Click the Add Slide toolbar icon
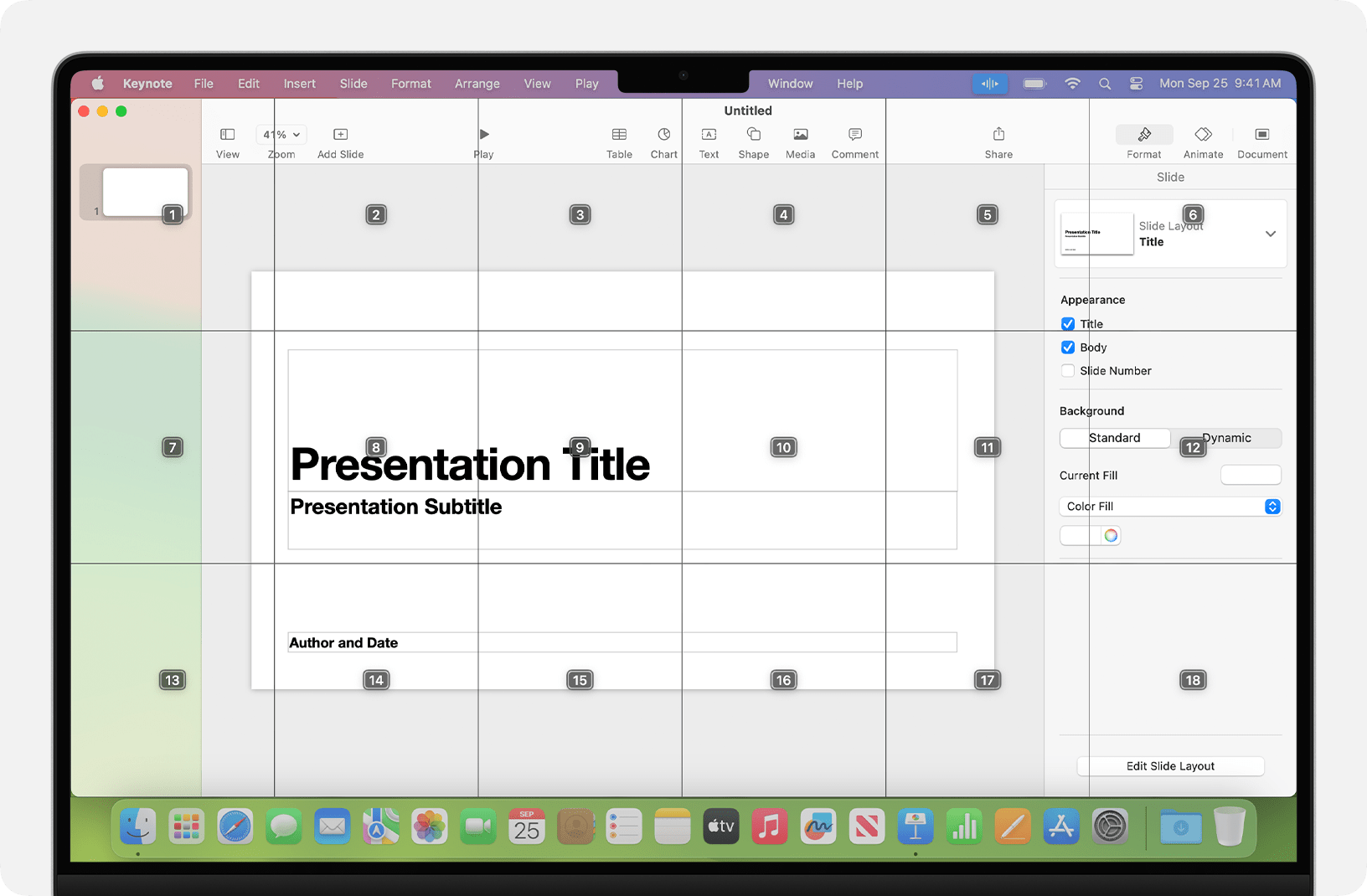The width and height of the screenshot is (1367, 896). (x=340, y=135)
